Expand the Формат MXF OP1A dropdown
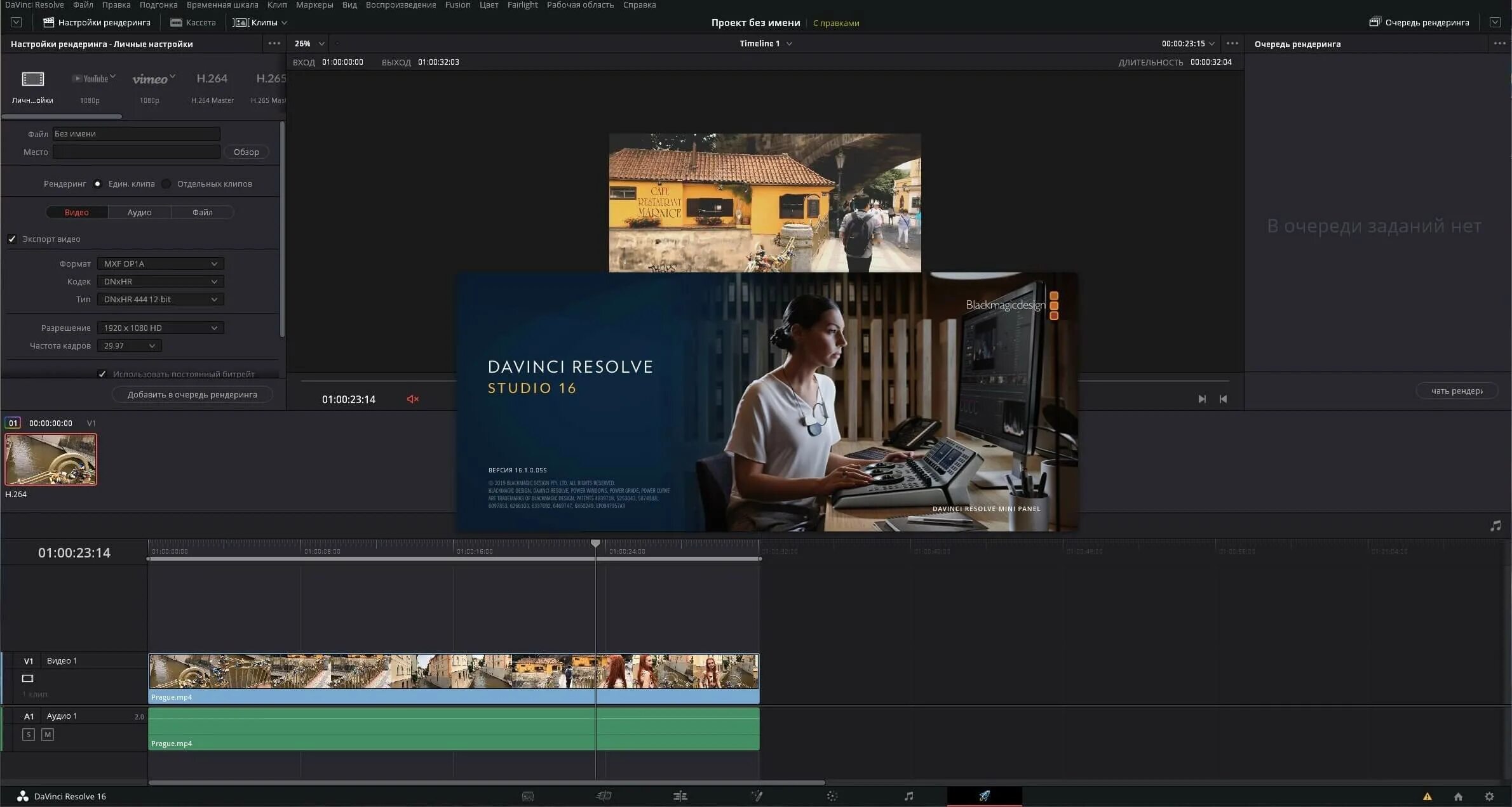Viewport: 1512px width, 807px height. click(160, 263)
